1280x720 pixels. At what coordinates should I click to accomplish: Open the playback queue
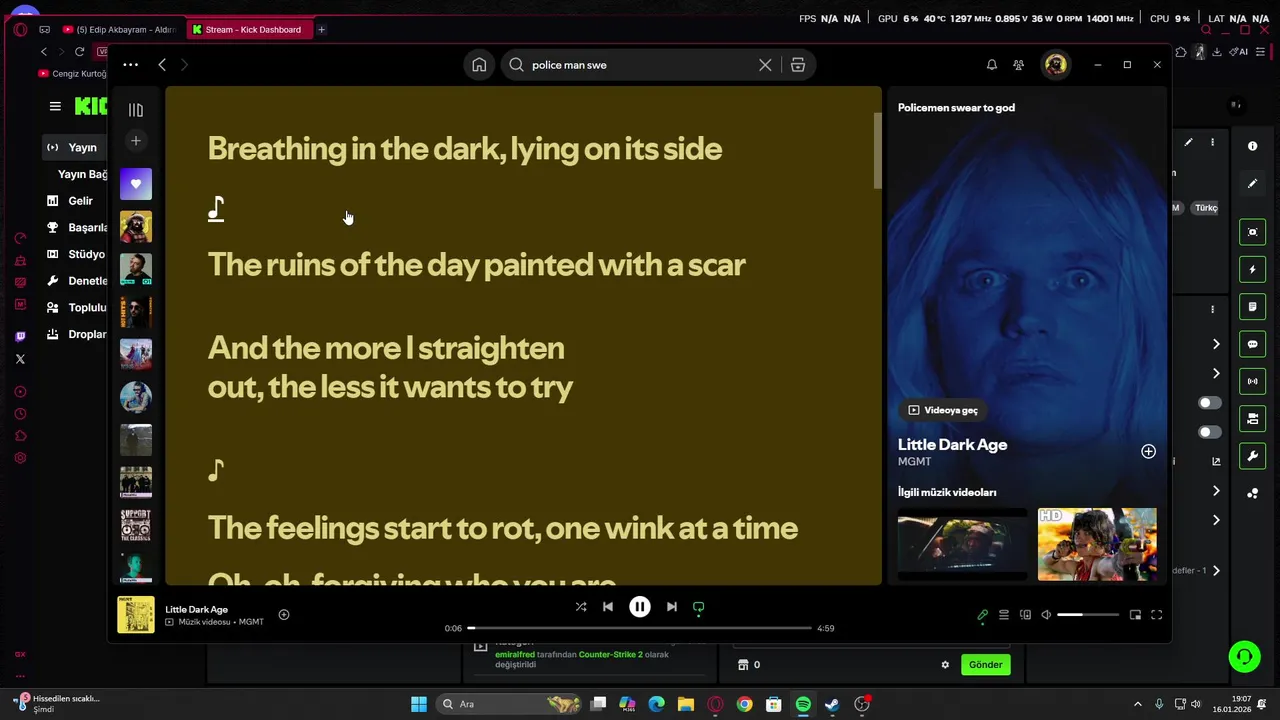point(1004,615)
